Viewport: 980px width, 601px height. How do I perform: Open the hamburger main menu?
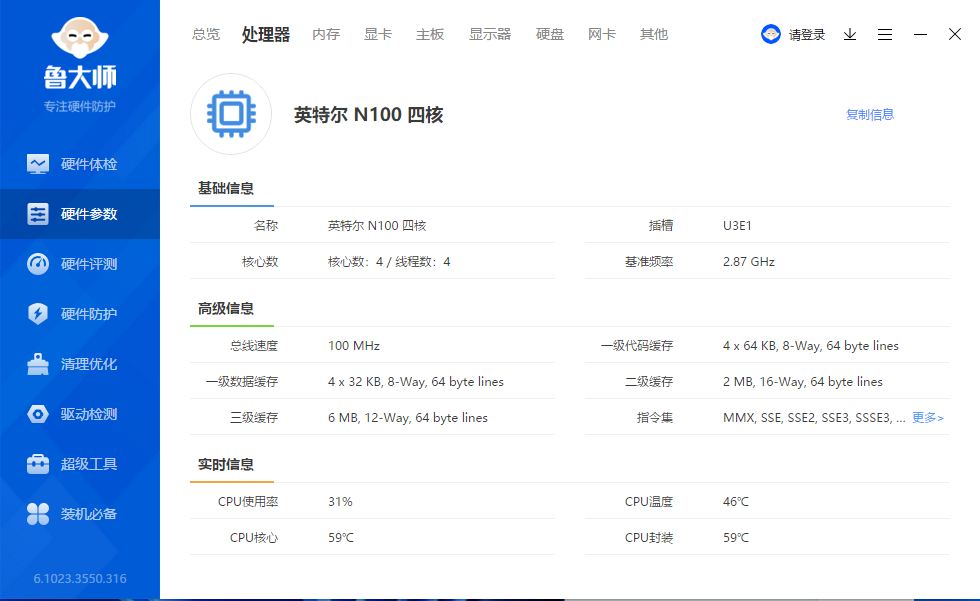click(x=885, y=34)
